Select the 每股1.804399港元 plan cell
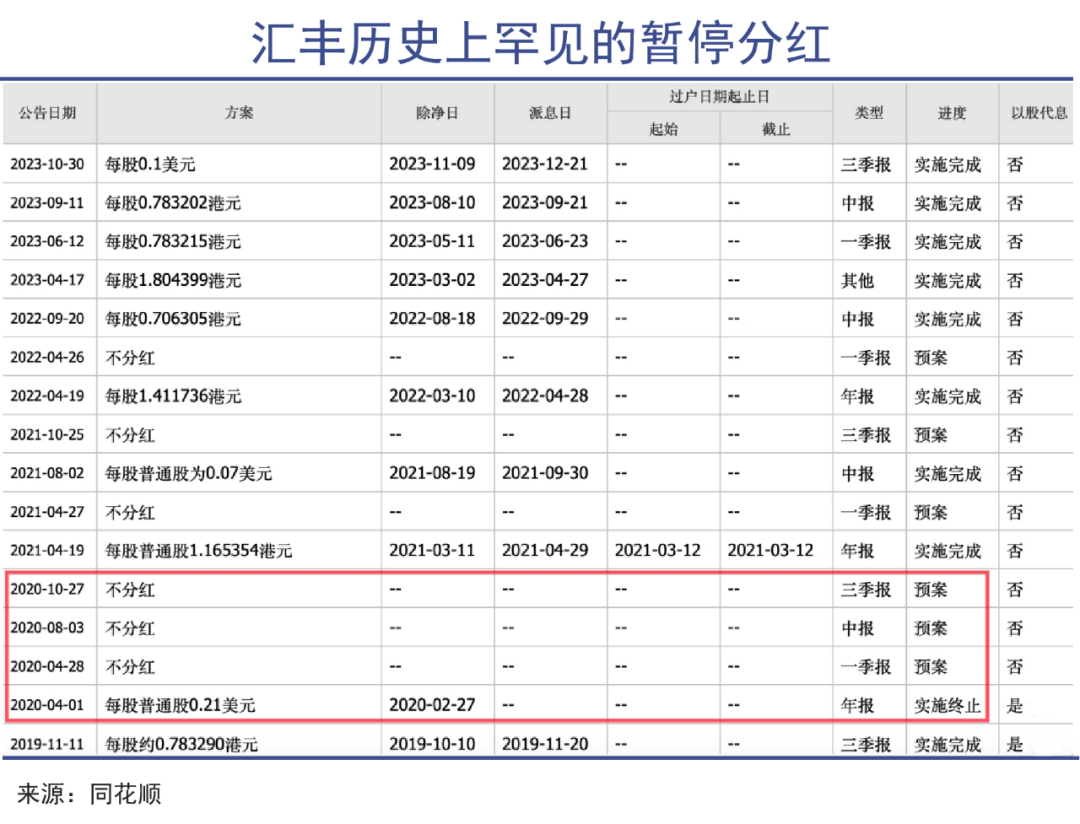 (173, 281)
